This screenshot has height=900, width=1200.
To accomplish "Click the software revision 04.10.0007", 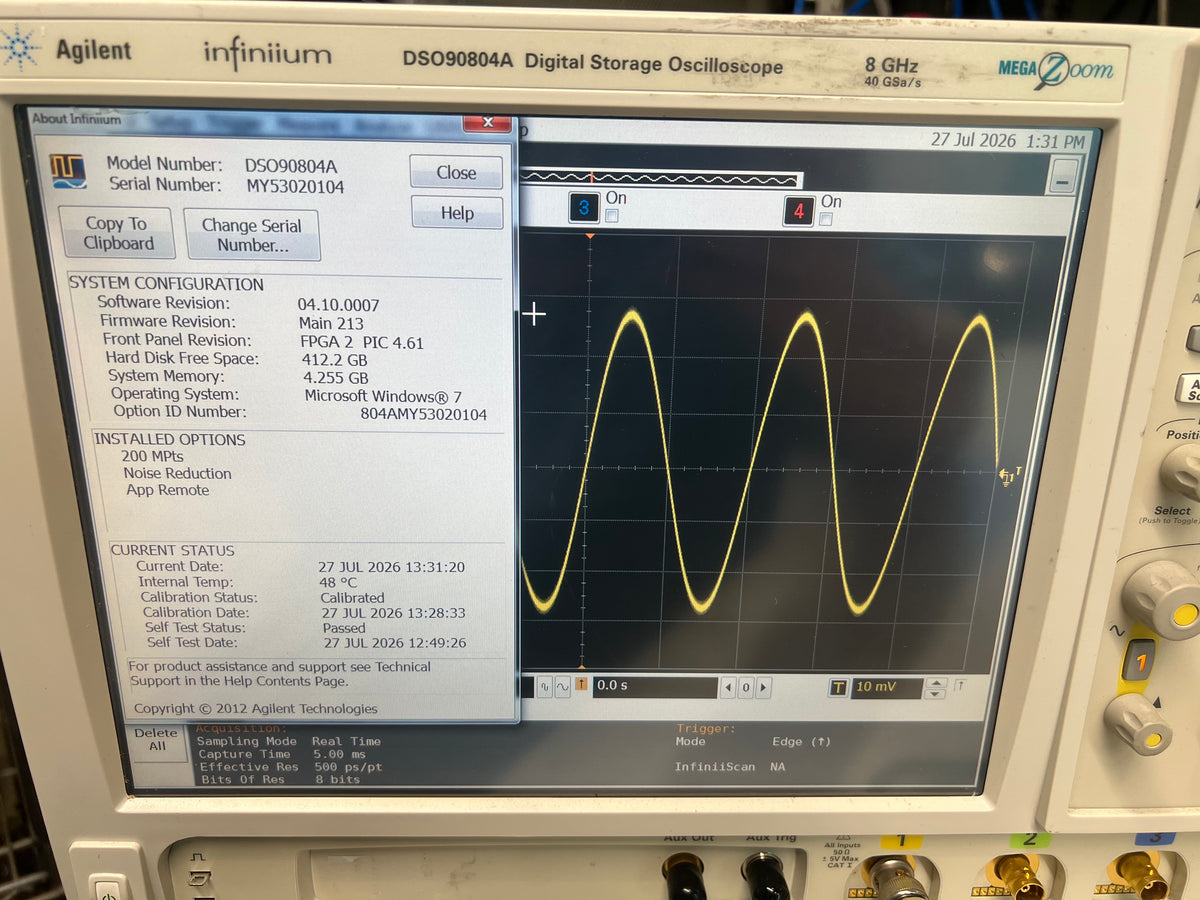I will (338, 305).
